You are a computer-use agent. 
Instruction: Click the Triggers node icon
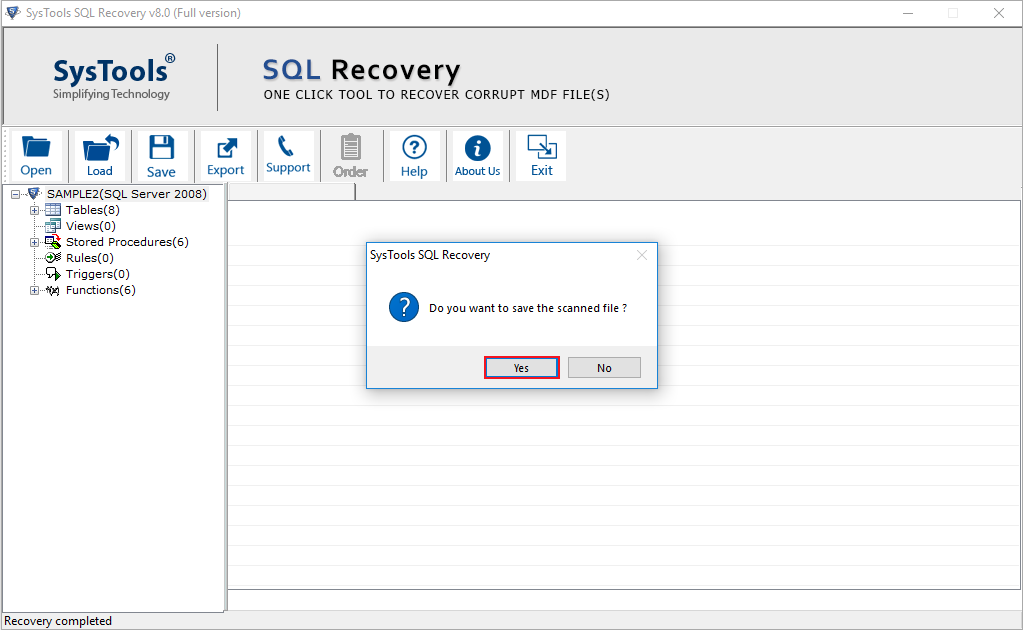[x=53, y=274]
